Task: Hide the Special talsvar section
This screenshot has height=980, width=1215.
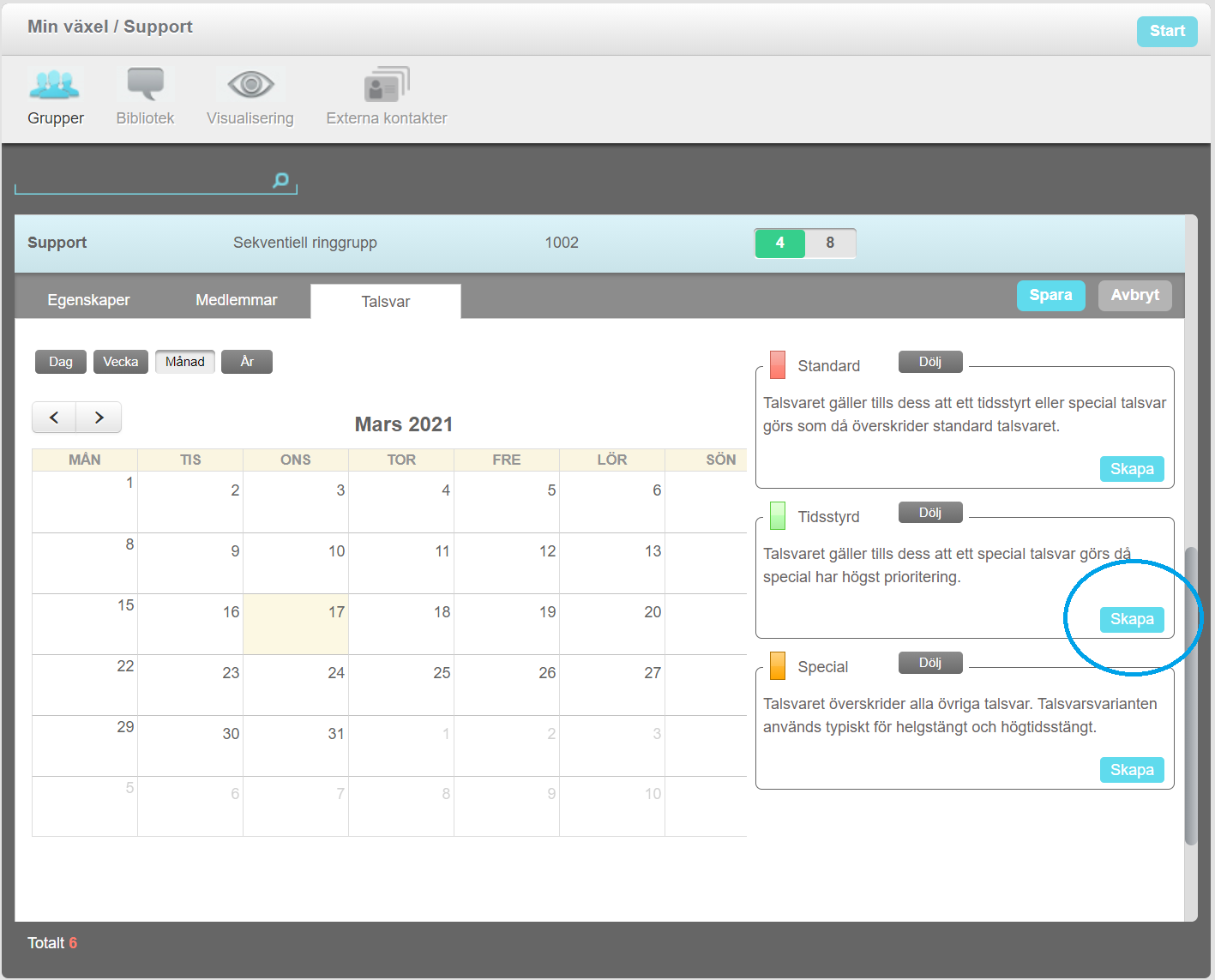Action: tap(930, 663)
